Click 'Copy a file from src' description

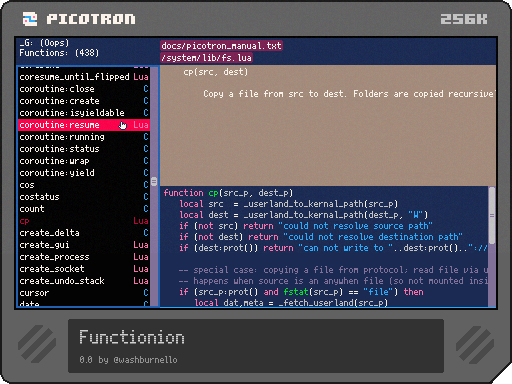[349, 94]
